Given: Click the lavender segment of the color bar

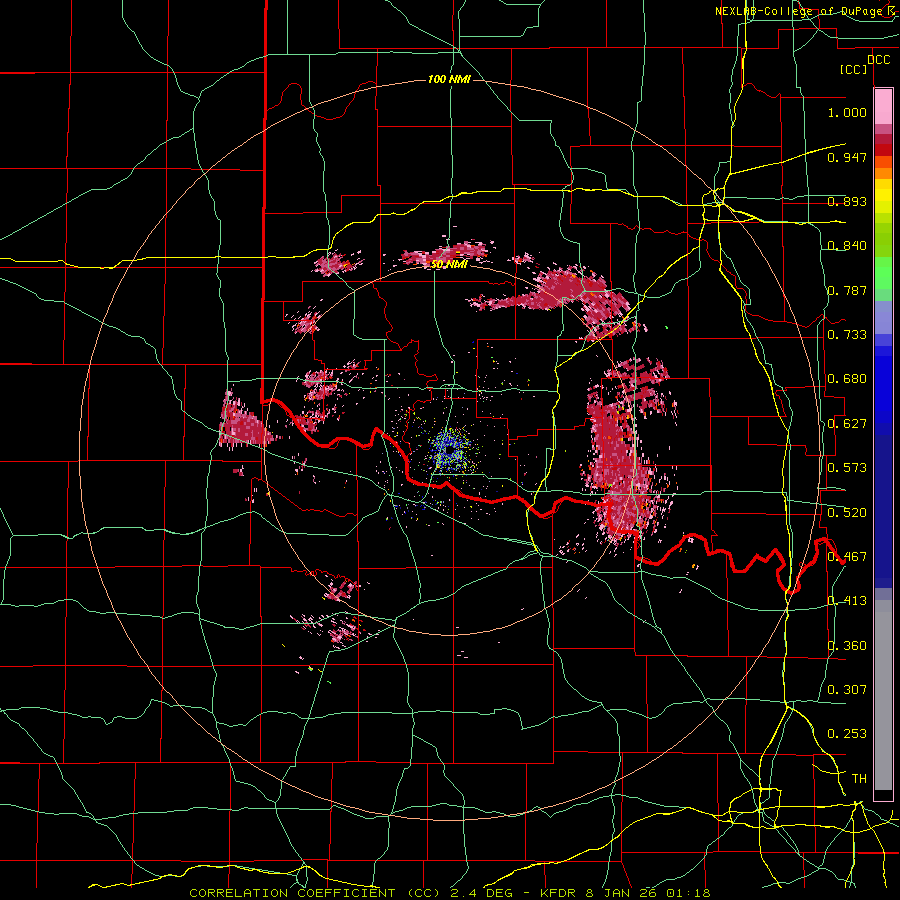Looking at the screenshot, I should [x=883, y=317].
